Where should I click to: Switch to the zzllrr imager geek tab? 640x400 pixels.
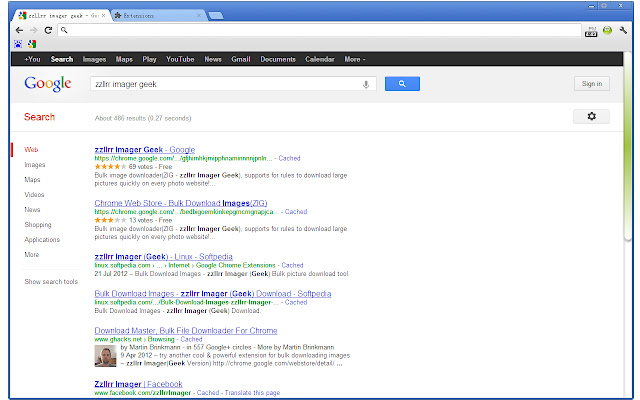coord(61,16)
